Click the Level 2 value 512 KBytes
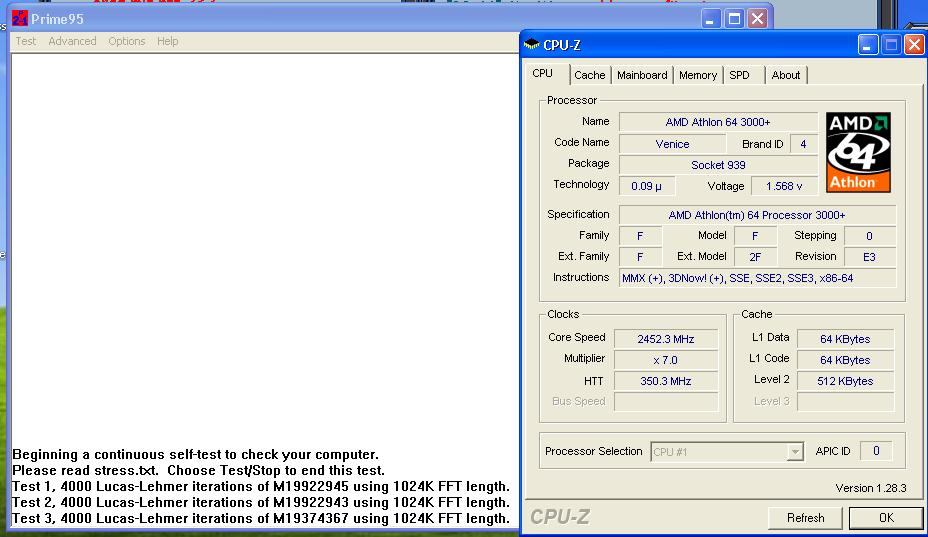Screen dimensions: 928x537 coord(845,381)
